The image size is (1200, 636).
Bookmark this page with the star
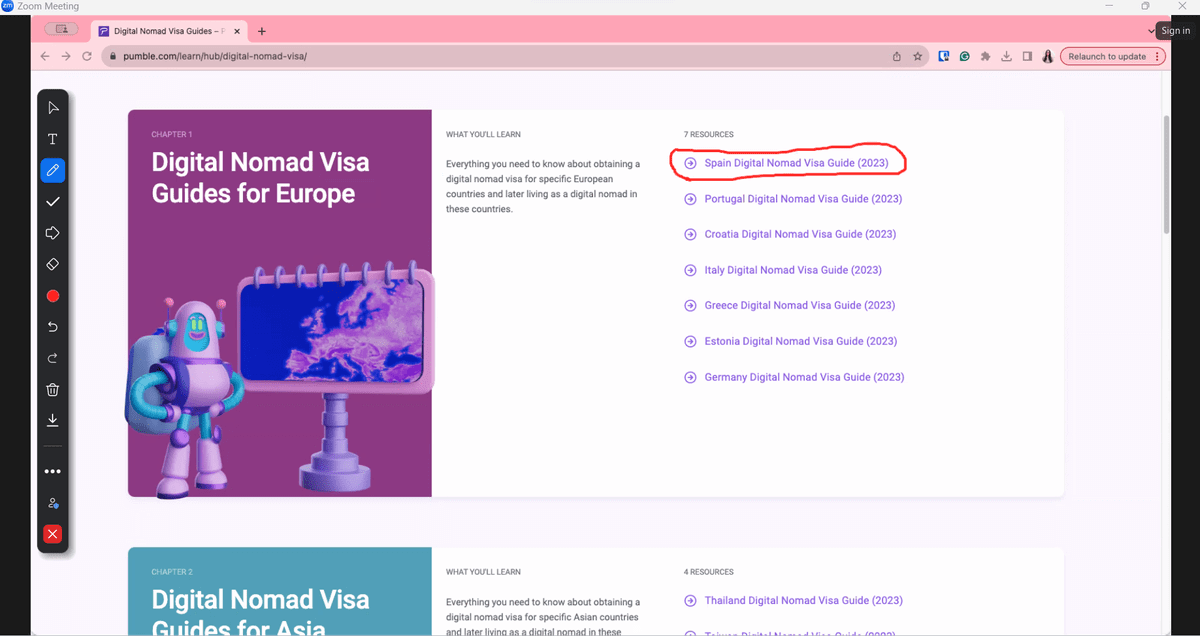pyautogui.click(x=917, y=56)
